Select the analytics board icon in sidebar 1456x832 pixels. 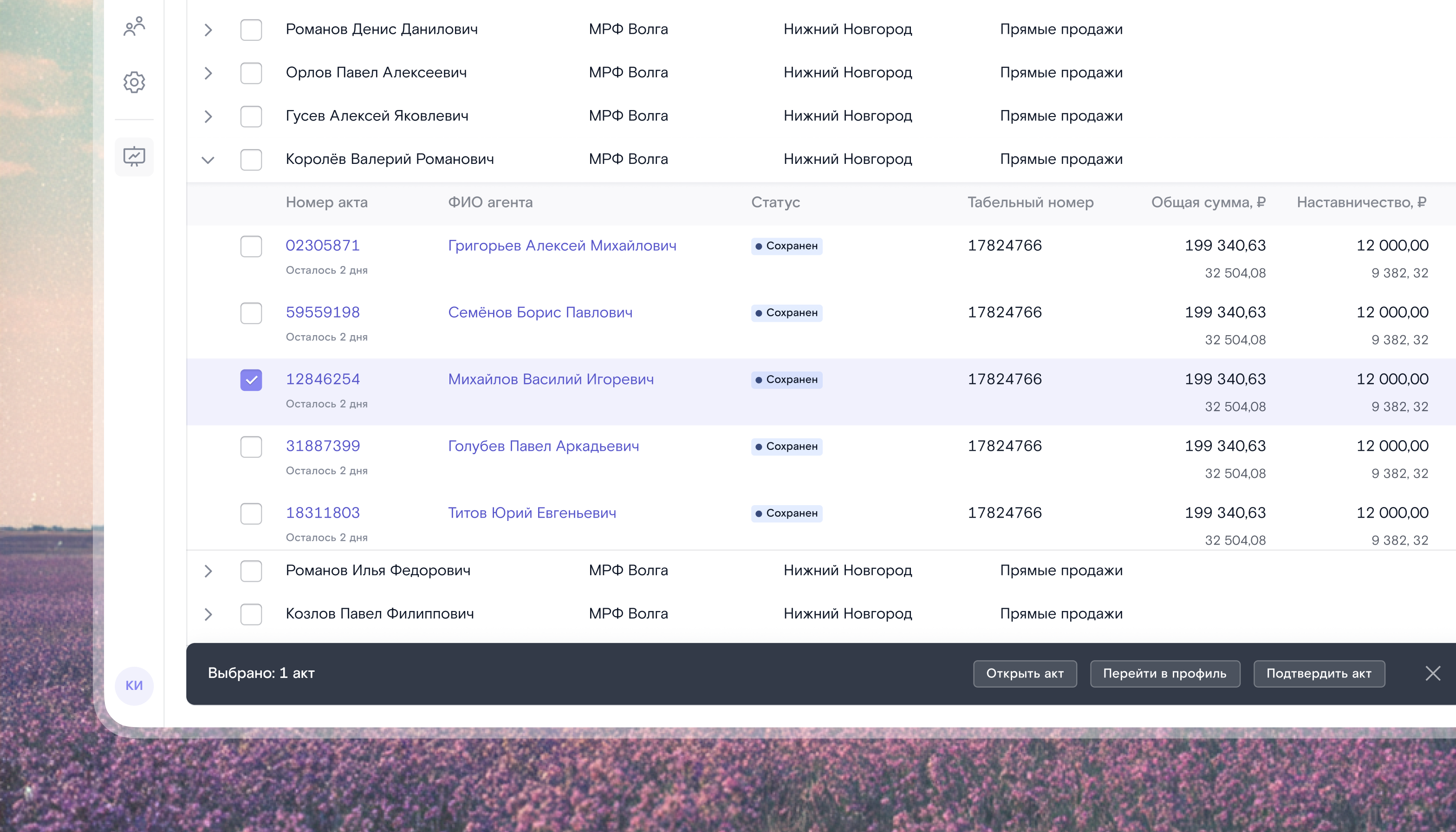tap(134, 156)
